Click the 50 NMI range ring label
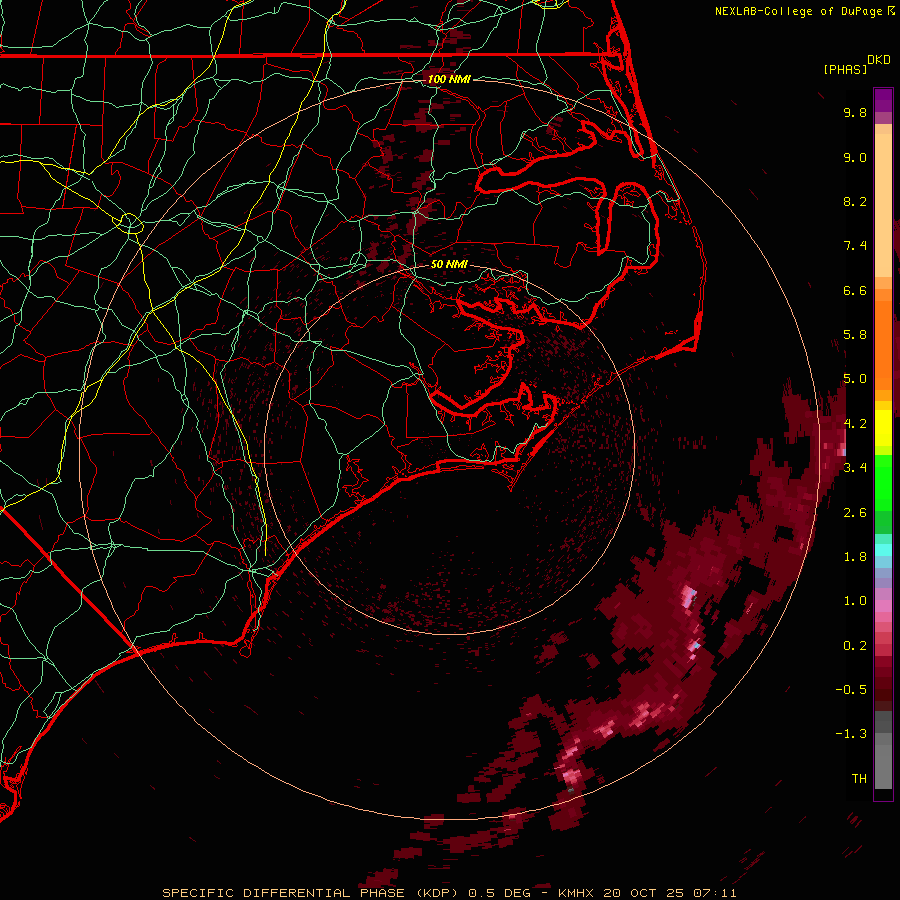 tap(449, 264)
